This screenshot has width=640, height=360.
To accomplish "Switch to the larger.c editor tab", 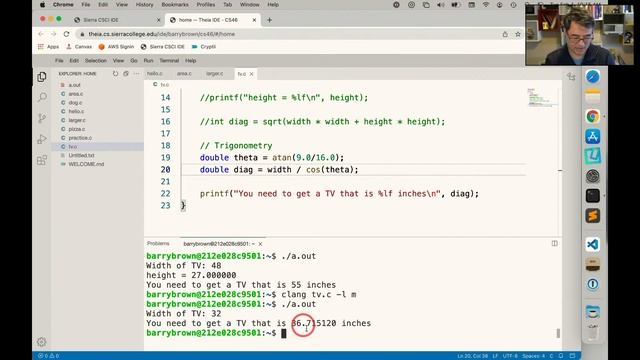I will [x=215, y=73].
